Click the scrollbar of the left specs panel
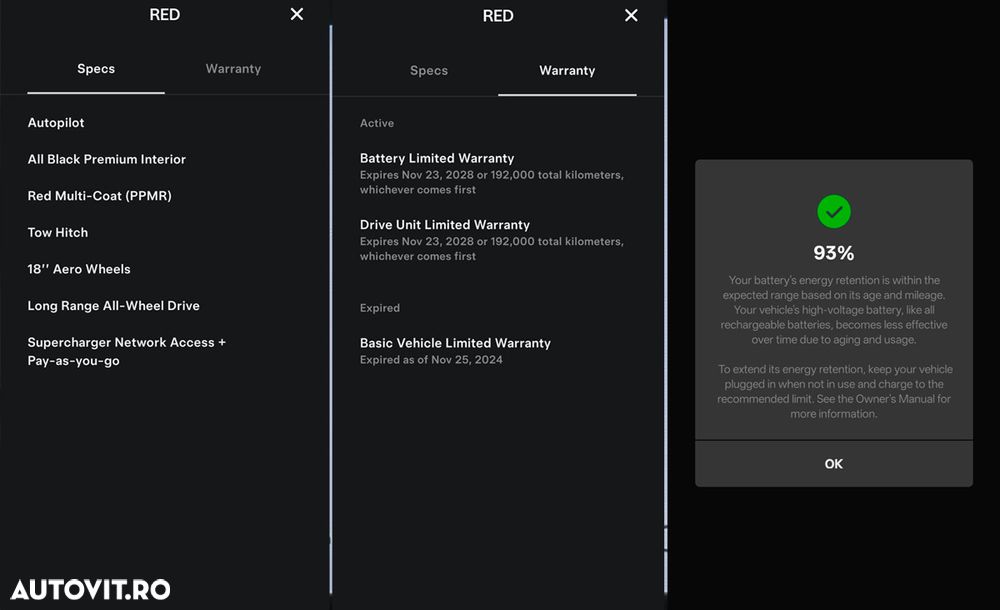Image resolution: width=1000 pixels, height=610 pixels. click(x=330, y=309)
